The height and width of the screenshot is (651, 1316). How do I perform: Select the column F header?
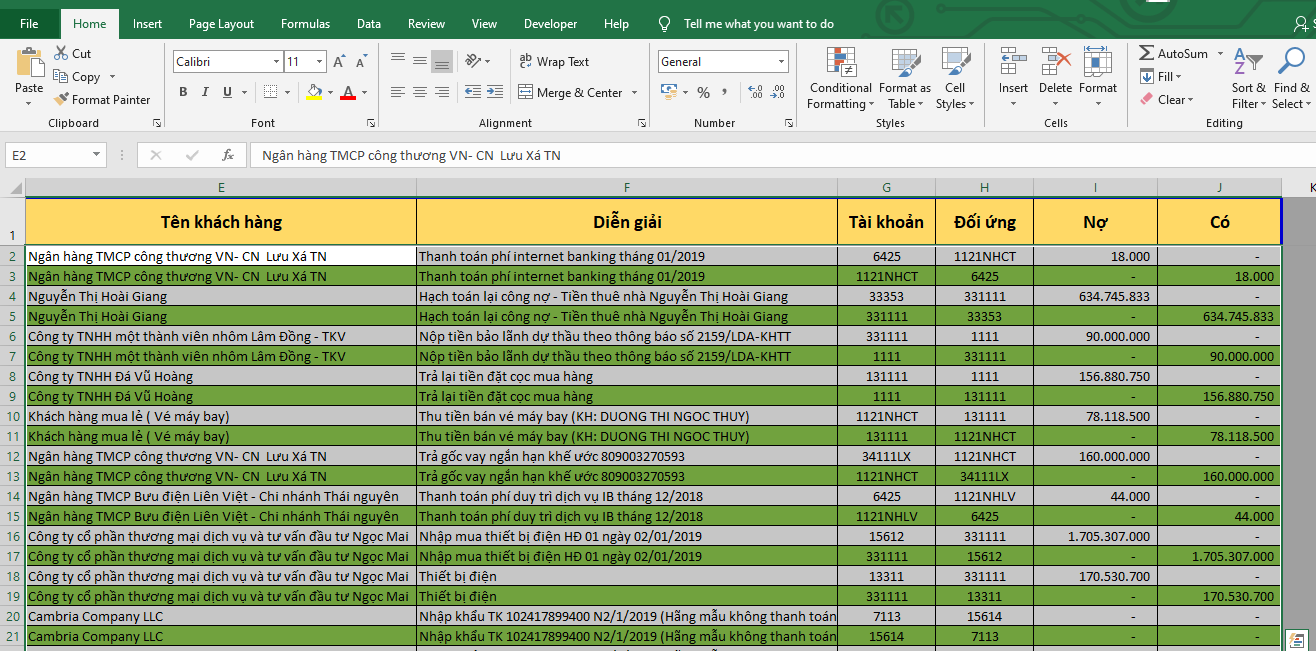click(x=626, y=187)
